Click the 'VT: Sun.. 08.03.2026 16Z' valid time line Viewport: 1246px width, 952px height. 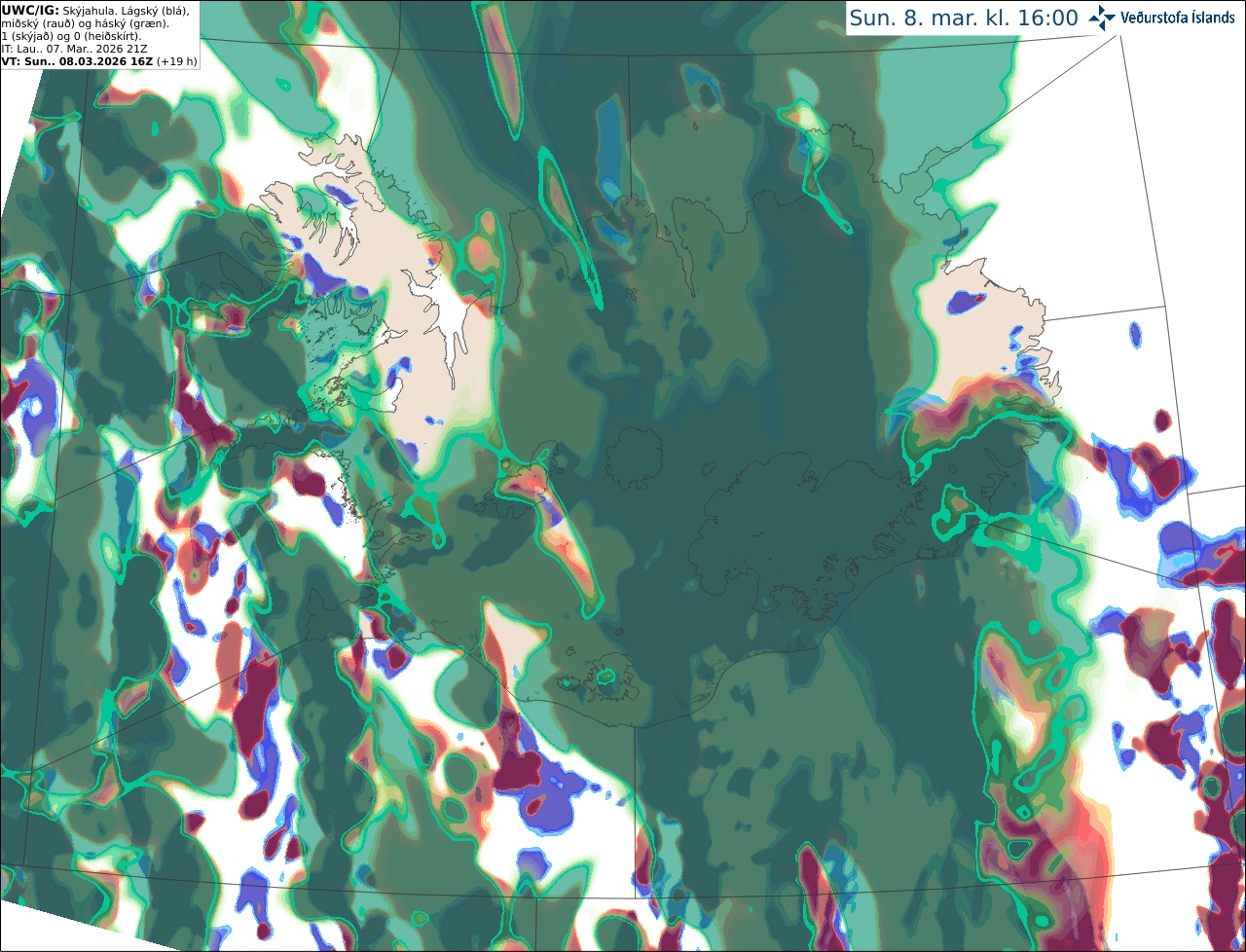point(78,61)
